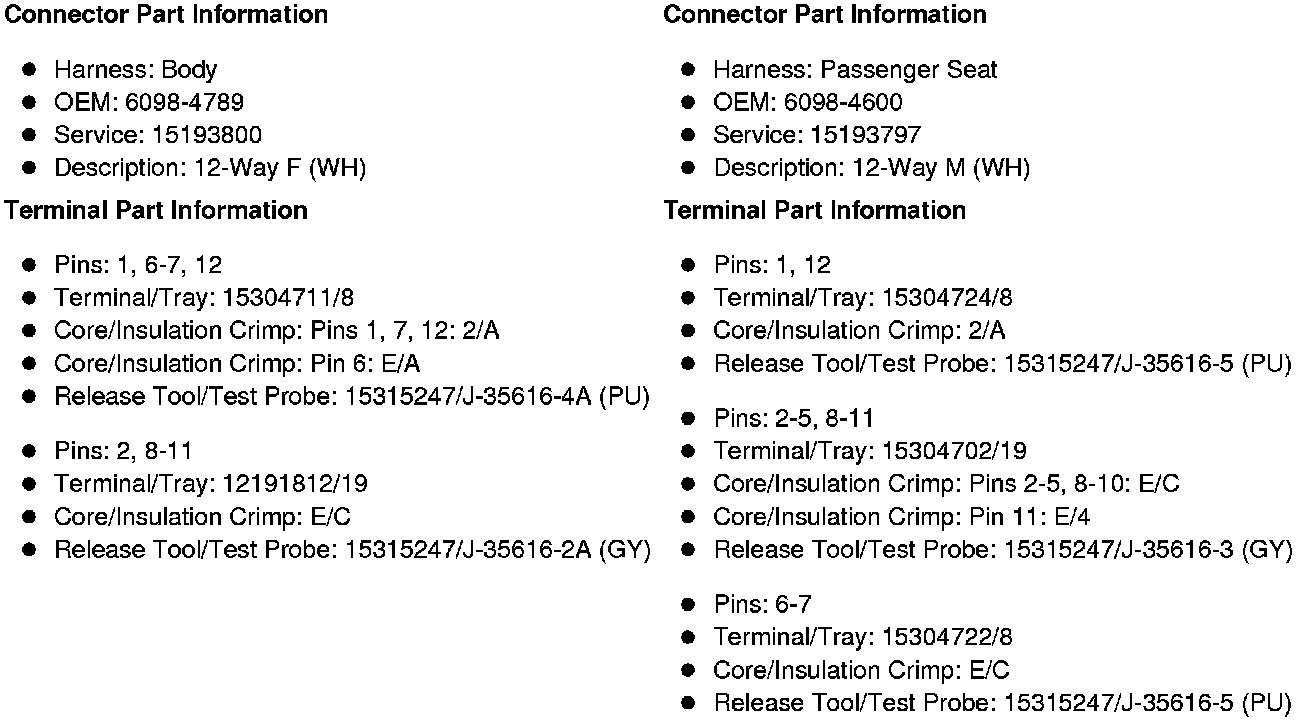Select Terminal/Tray: 15304722/8 line
1312x722 pixels.
(x=863, y=638)
